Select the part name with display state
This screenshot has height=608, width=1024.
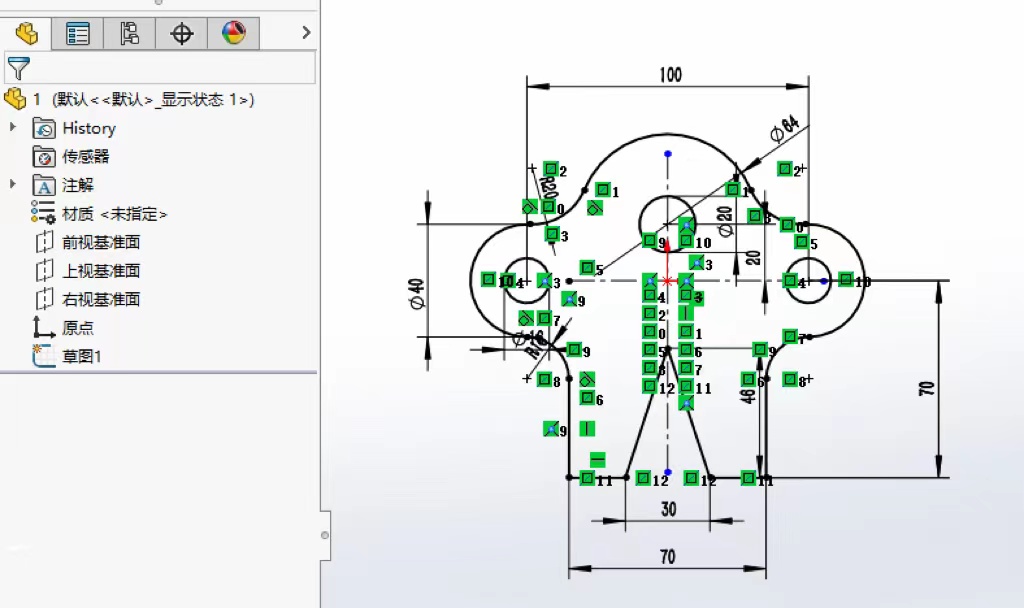(144, 99)
